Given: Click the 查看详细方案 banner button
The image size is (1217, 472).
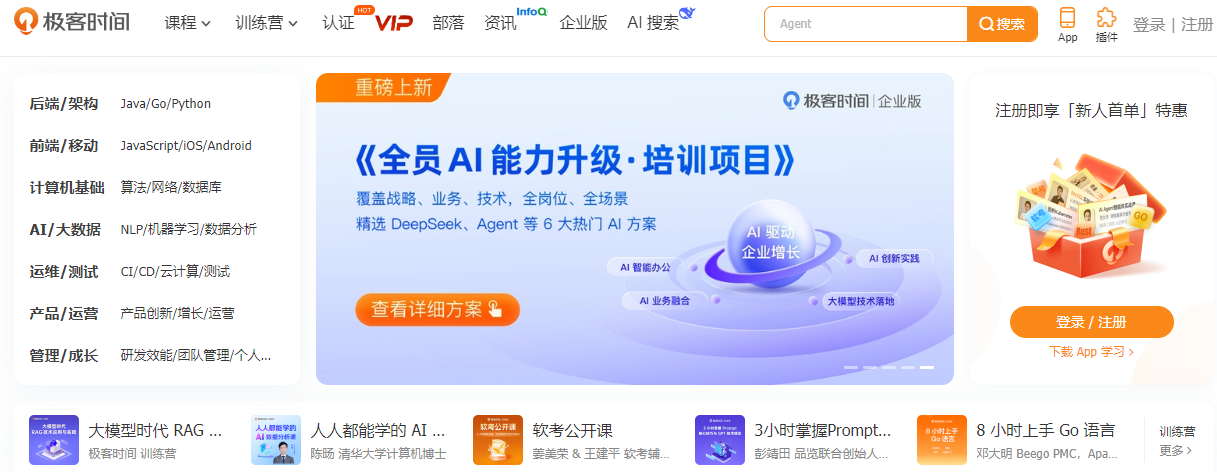Looking at the screenshot, I should coord(438,309).
